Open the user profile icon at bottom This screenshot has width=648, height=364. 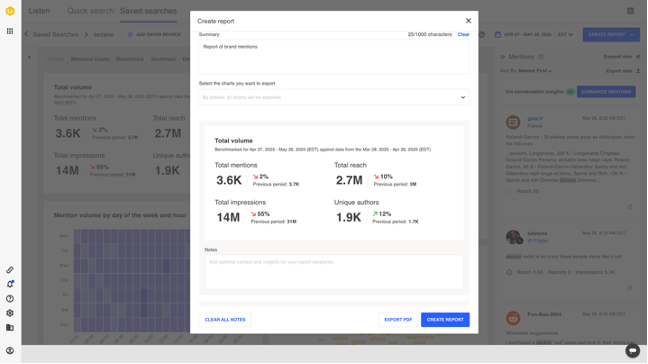click(x=10, y=350)
